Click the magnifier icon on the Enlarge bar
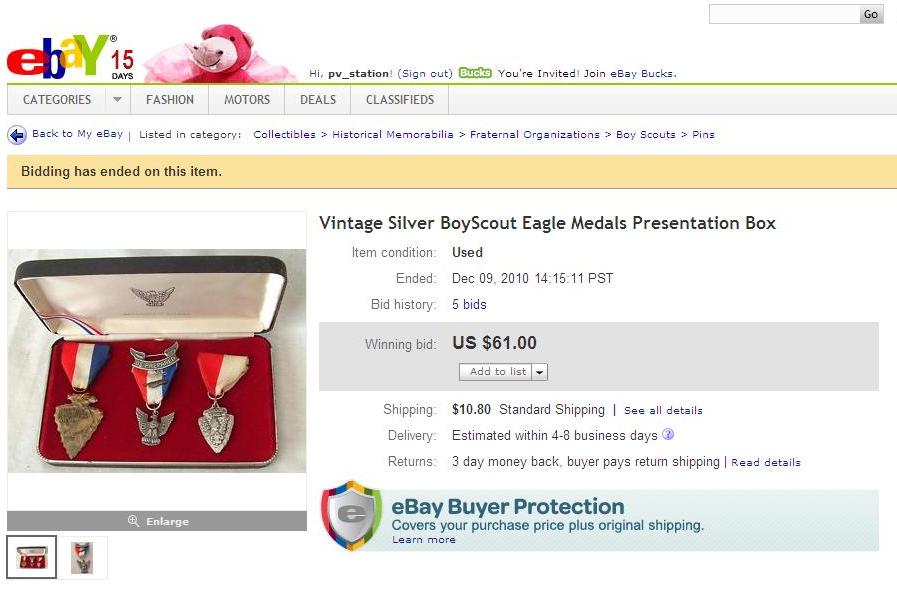 [133, 521]
